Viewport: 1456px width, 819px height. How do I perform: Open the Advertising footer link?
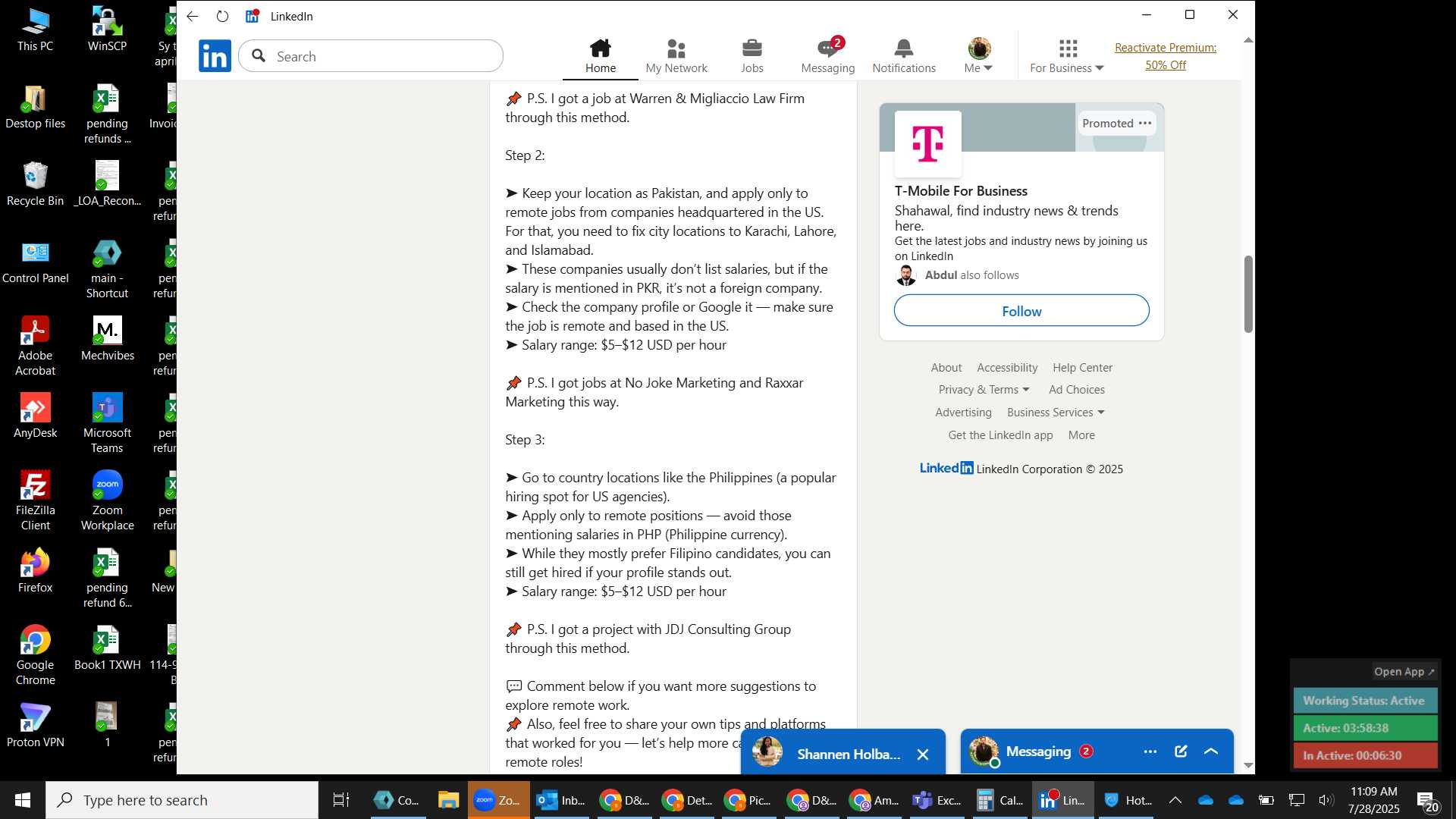click(963, 413)
